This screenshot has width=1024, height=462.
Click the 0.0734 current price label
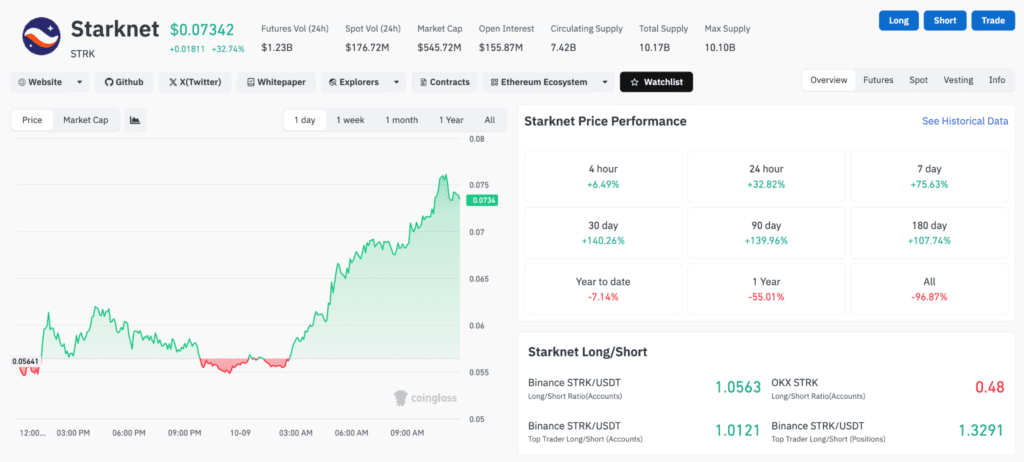coord(481,201)
